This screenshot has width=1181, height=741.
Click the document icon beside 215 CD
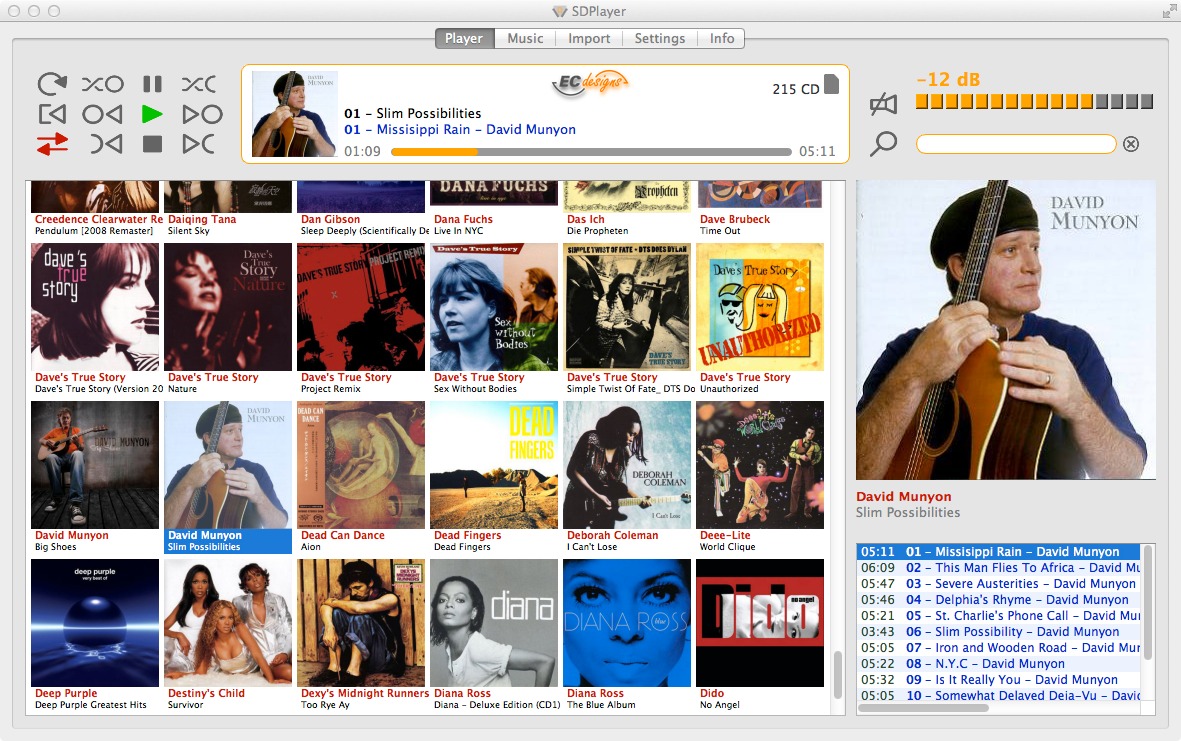coord(832,84)
